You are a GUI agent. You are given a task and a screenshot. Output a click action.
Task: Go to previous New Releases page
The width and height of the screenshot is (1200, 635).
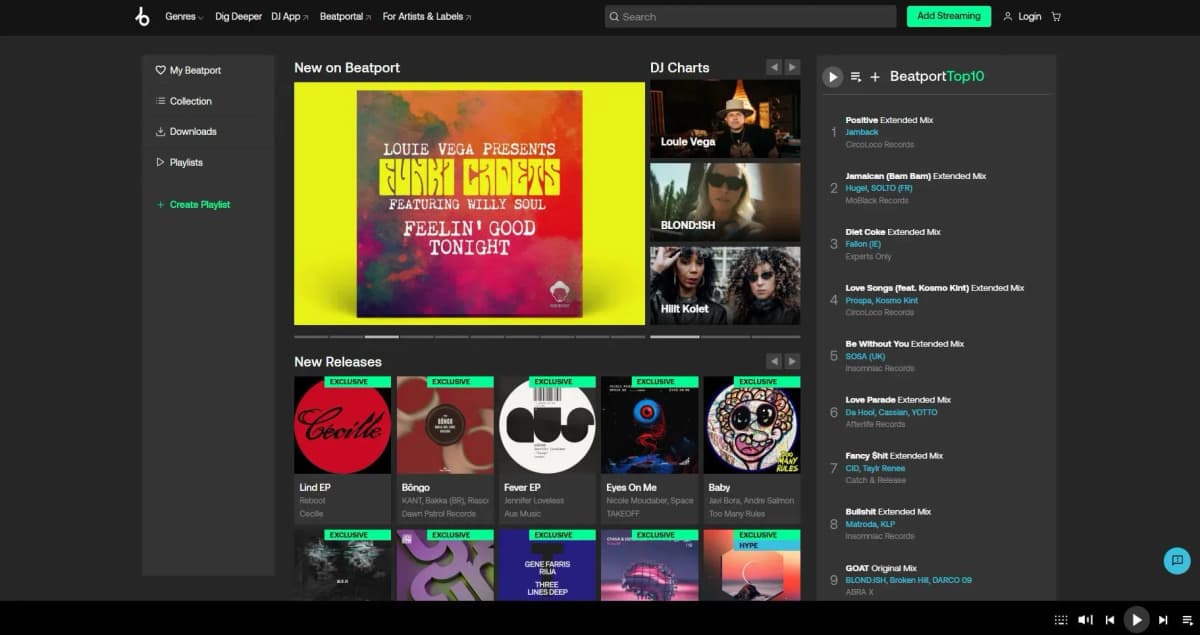coord(774,361)
